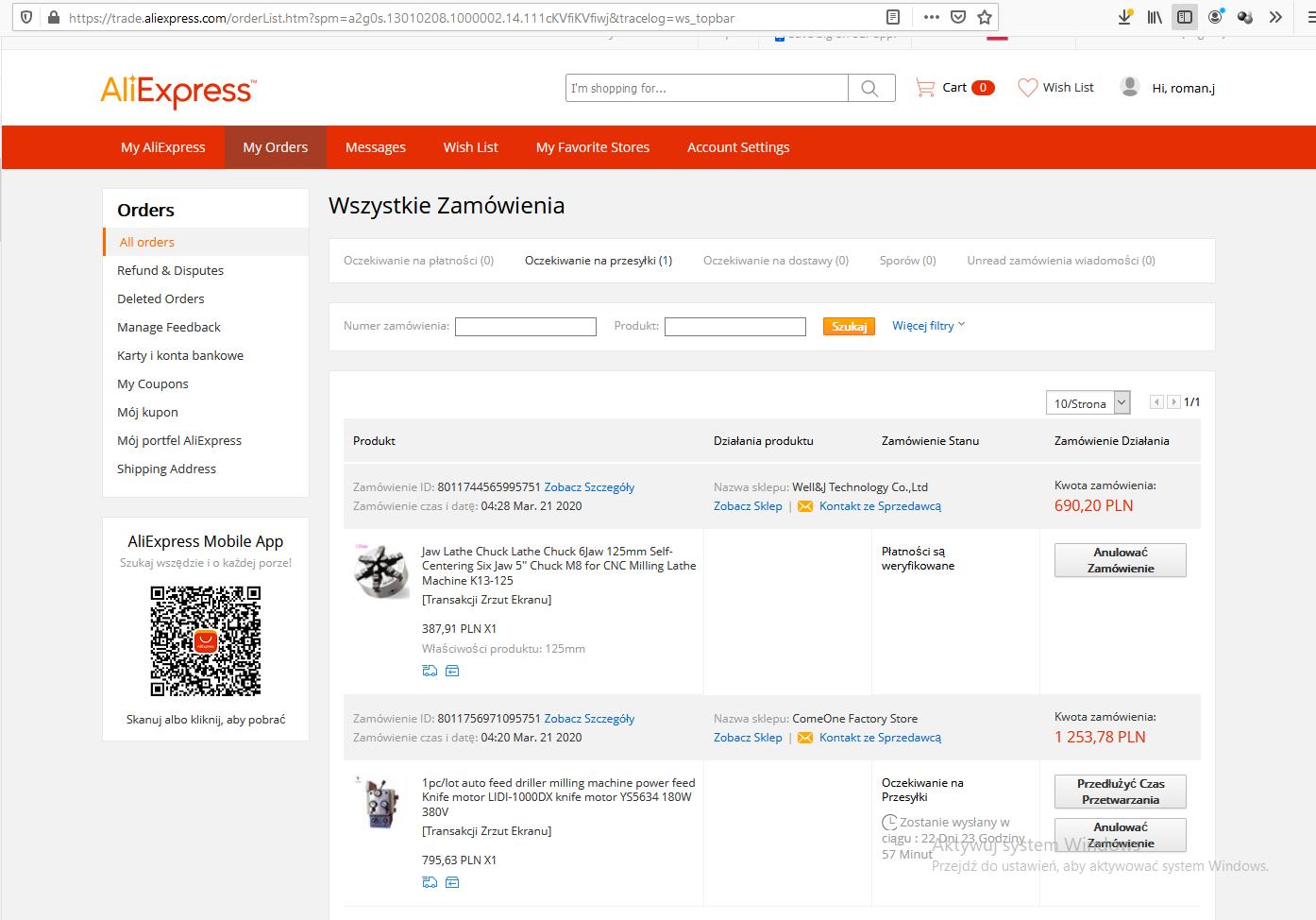The width and height of the screenshot is (1316, 920).
Task: Click truck icon under lathe chuck item
Action: click(x=430, y=671)
